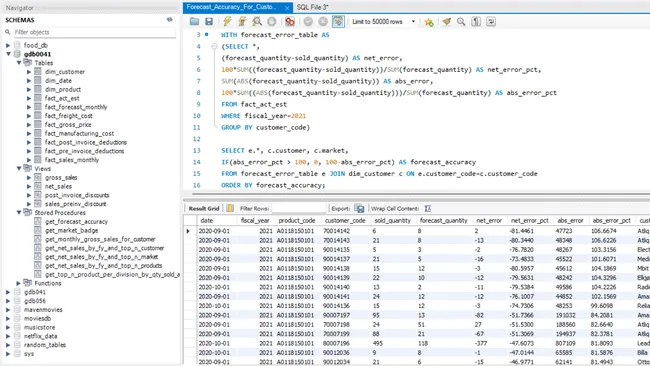Save snippet with the star icon

click(429, 22)
